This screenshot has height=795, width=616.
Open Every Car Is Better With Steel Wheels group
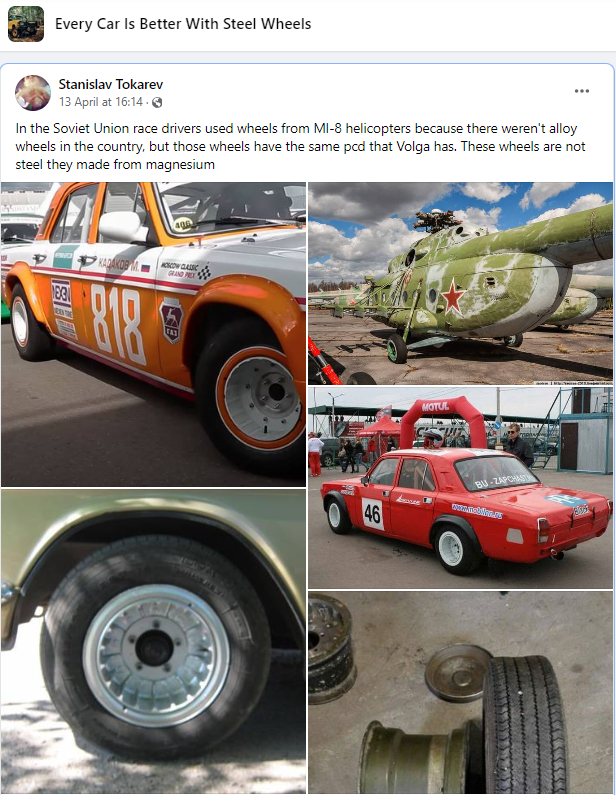click(x=183, y=24)
